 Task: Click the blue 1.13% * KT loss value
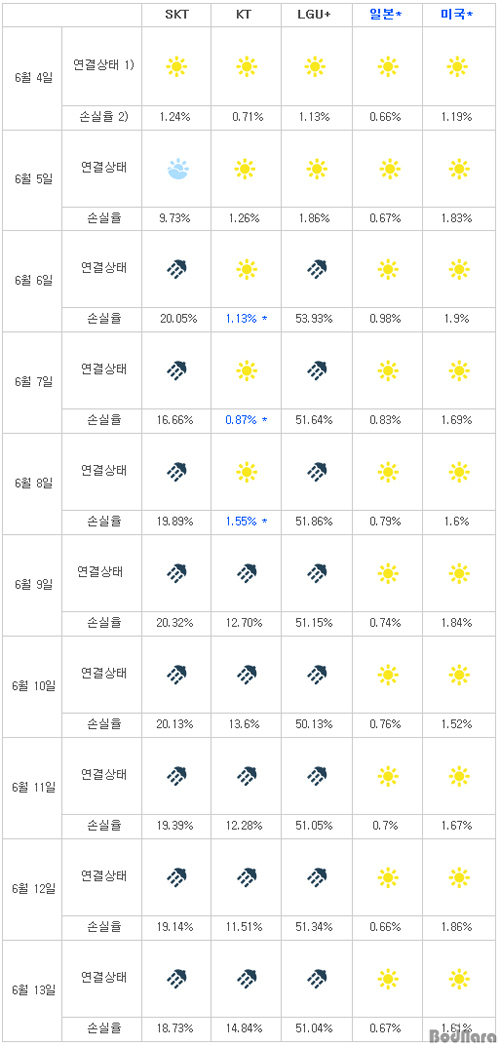click(246, 318)
